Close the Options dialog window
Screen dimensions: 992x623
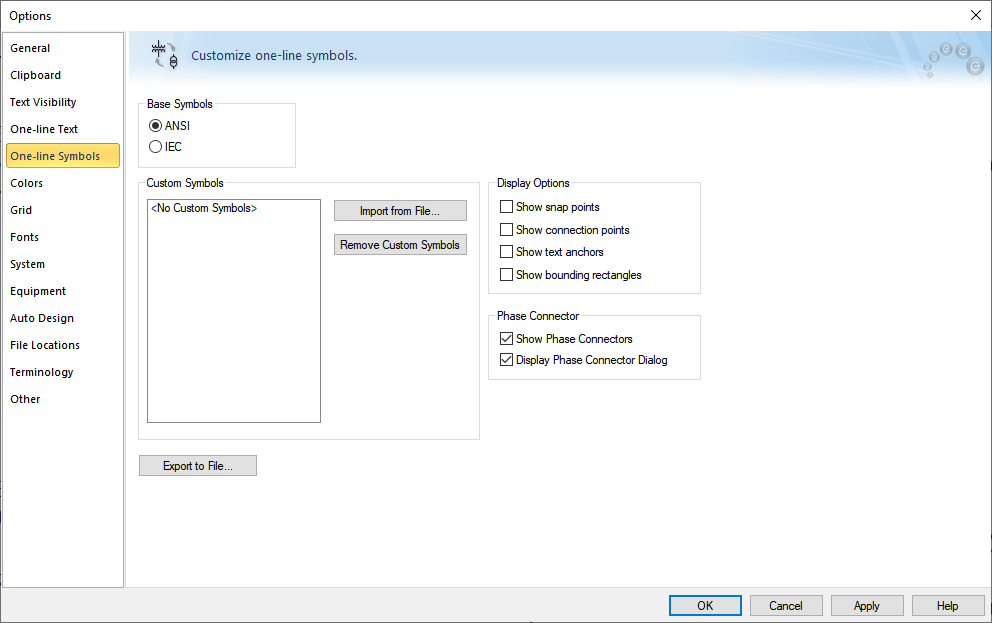(975, 15)
